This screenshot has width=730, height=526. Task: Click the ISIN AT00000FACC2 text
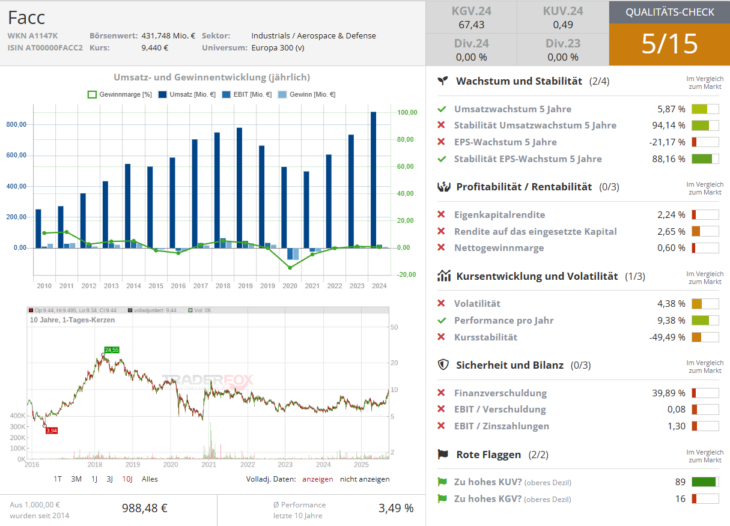(45, 47)
